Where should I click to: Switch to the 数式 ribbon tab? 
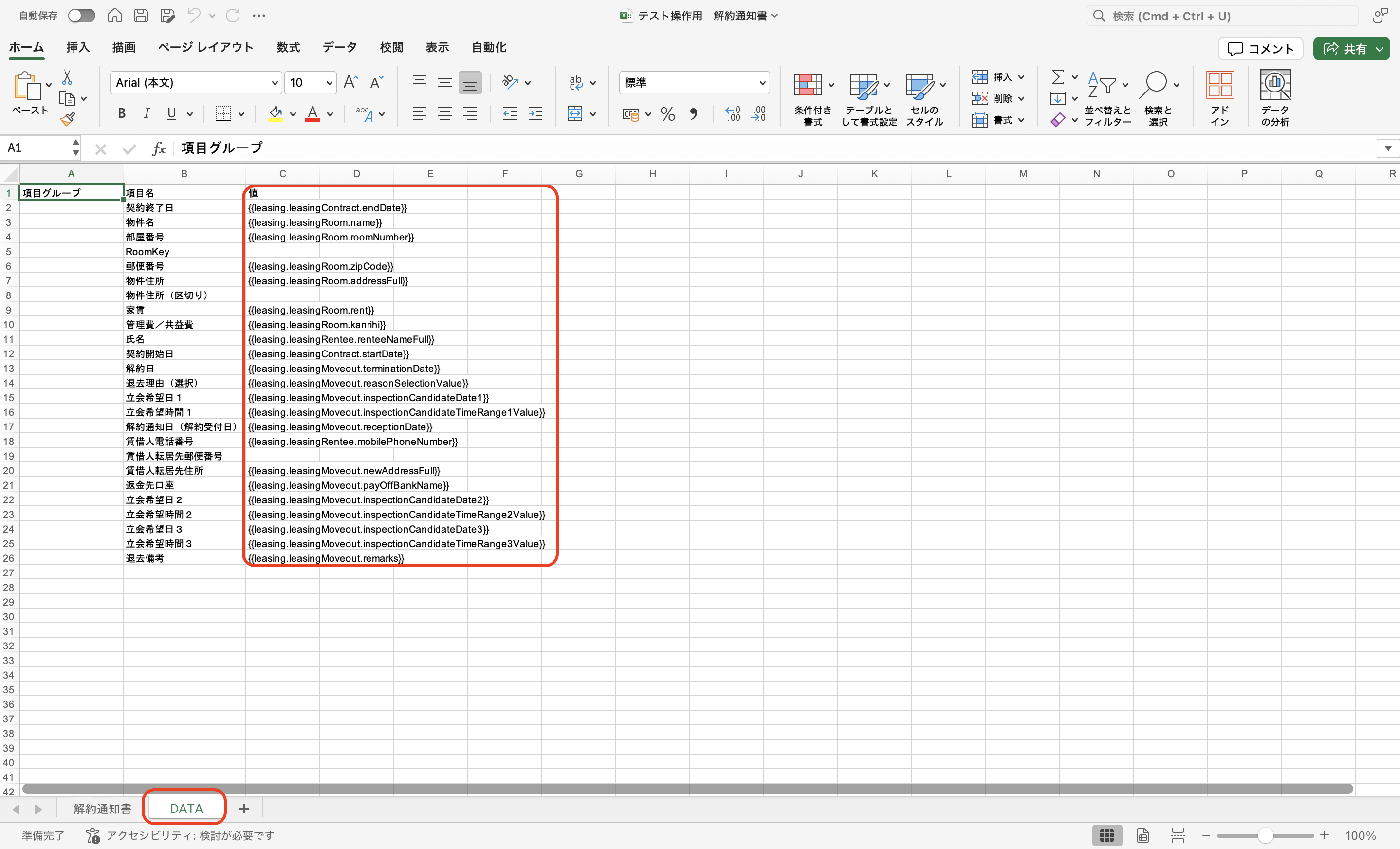tap(289, 47)
